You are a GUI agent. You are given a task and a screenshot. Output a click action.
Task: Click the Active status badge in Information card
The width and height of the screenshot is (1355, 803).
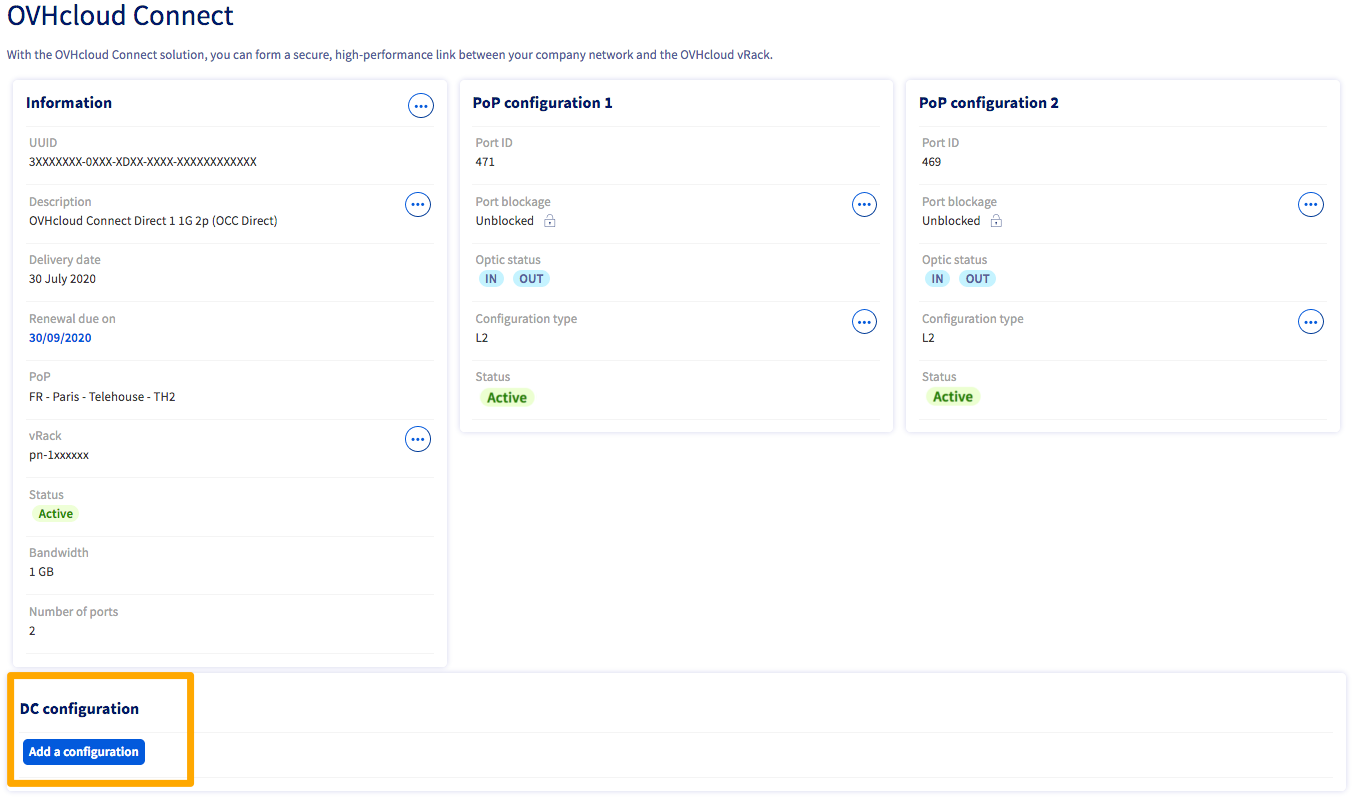click(56, 514)
